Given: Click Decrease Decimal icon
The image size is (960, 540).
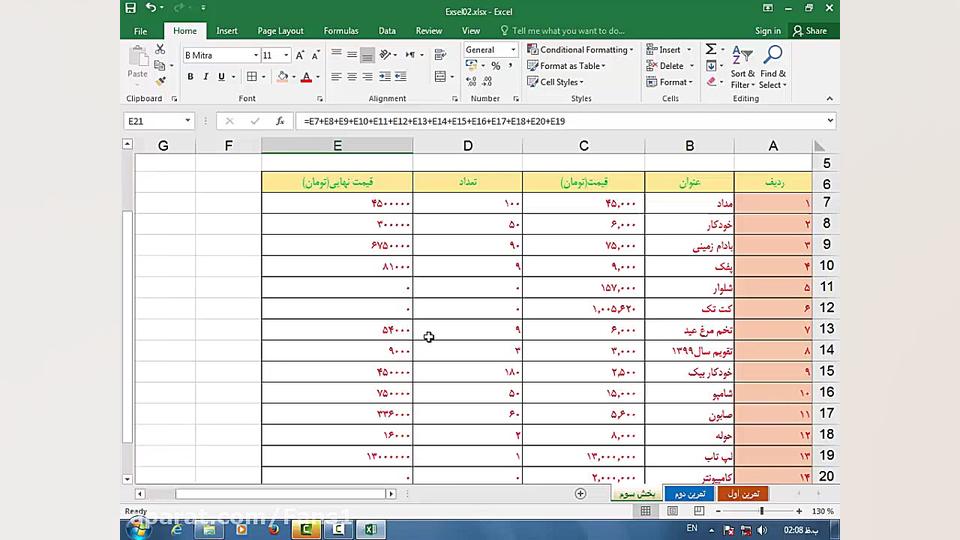Looking at the screenshot, I should pos(487,81).
